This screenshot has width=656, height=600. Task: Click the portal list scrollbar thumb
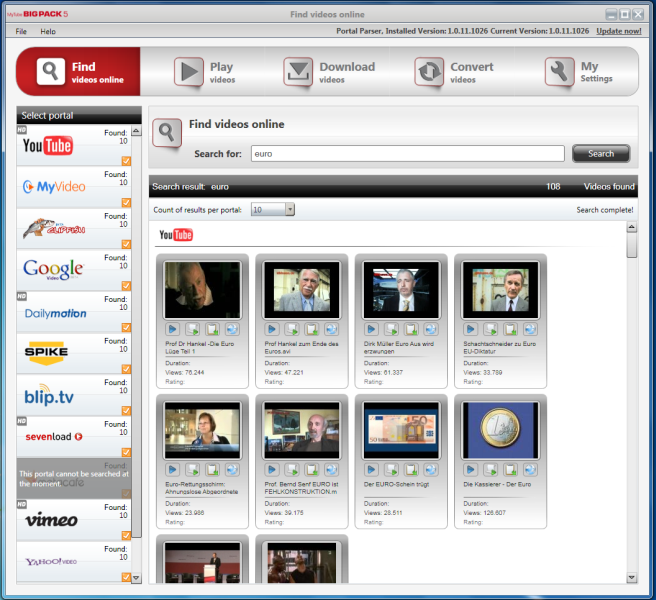pos(136,337)
